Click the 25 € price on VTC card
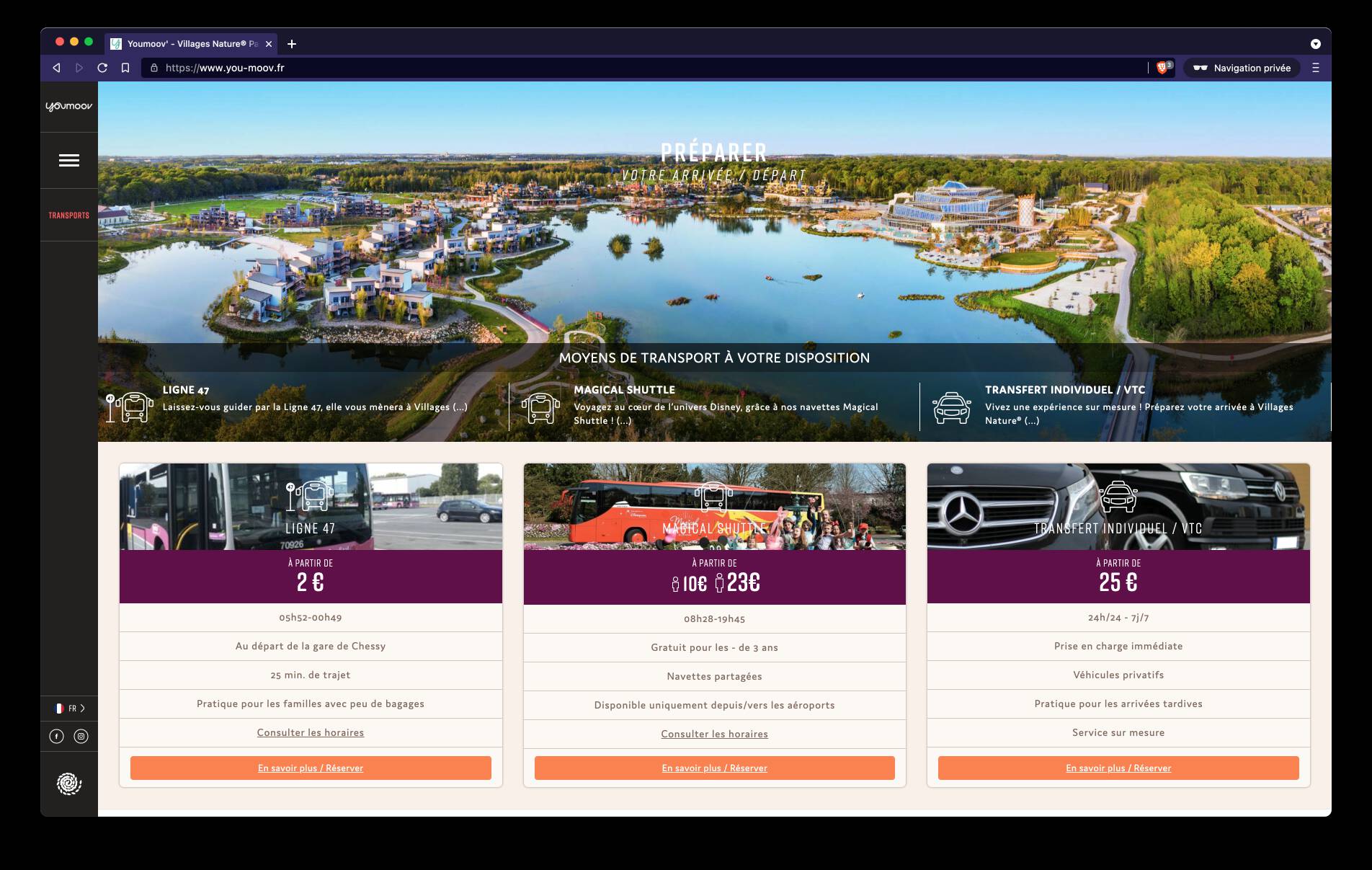Image resolution: width=1372 pixels, height=870 pixels. click(x=1118, y=582)
